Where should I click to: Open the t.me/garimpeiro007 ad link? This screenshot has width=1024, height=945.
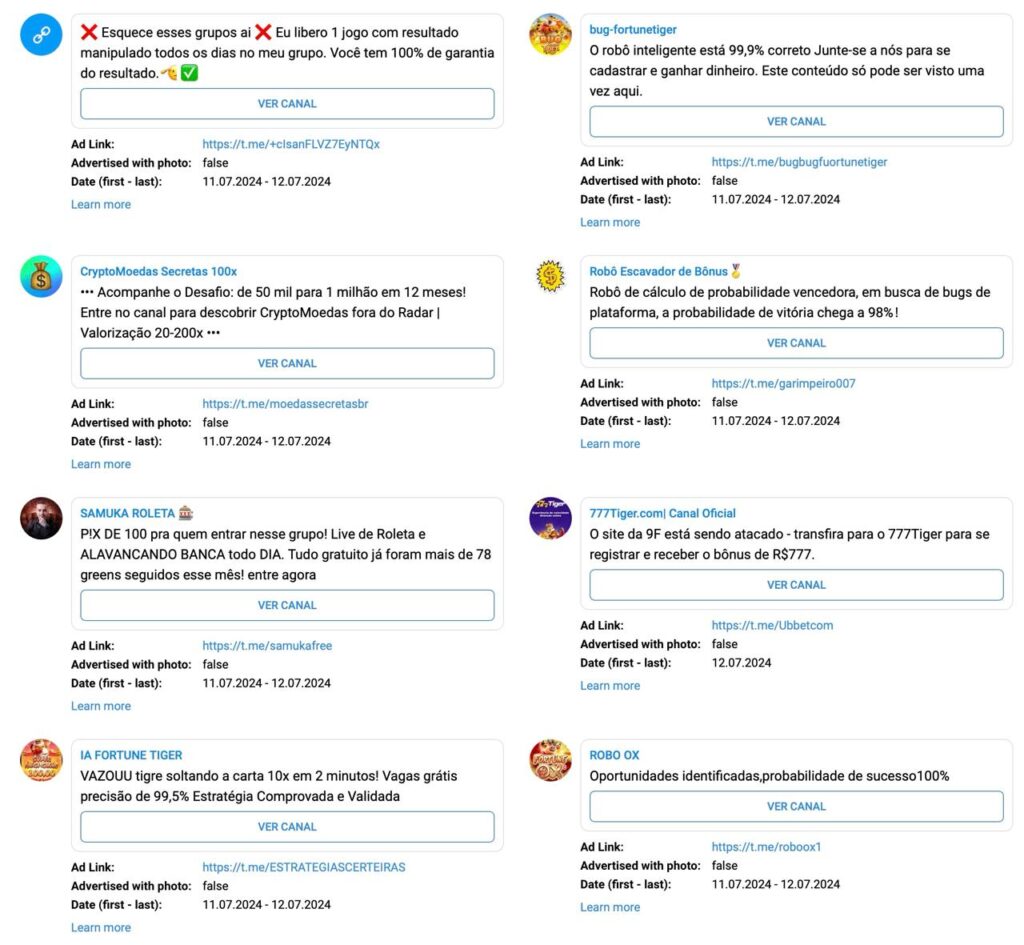tap(784, 383)
